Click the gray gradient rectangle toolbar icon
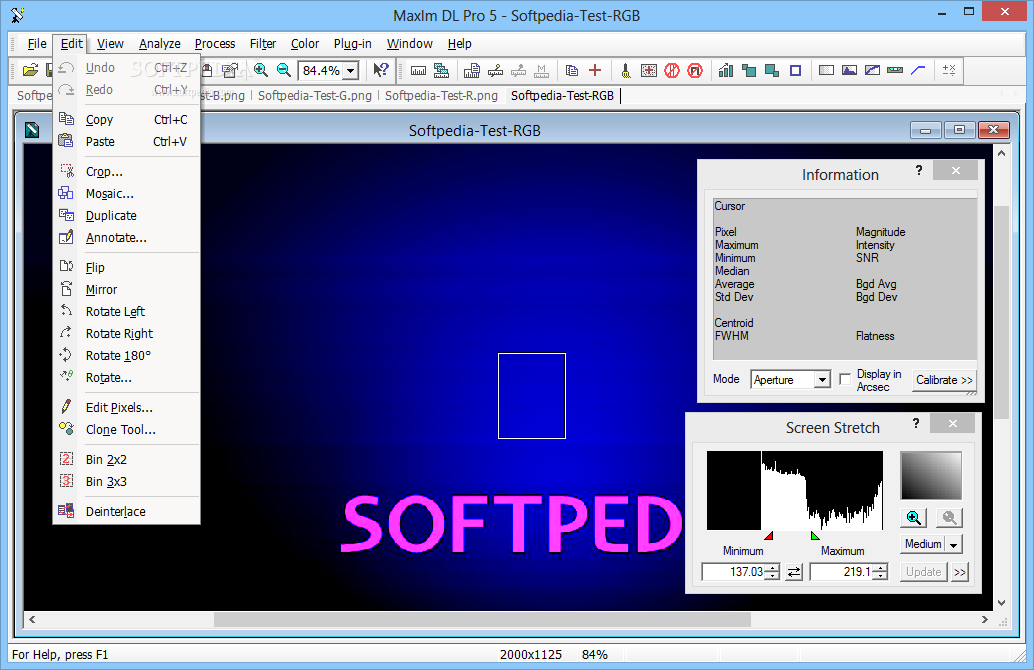 coord(826,70)
